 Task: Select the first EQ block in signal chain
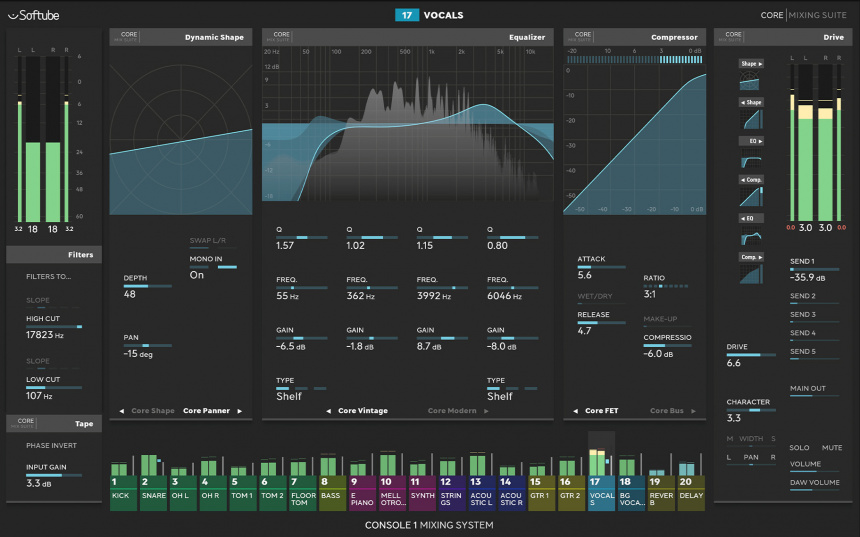coord(749,141)
